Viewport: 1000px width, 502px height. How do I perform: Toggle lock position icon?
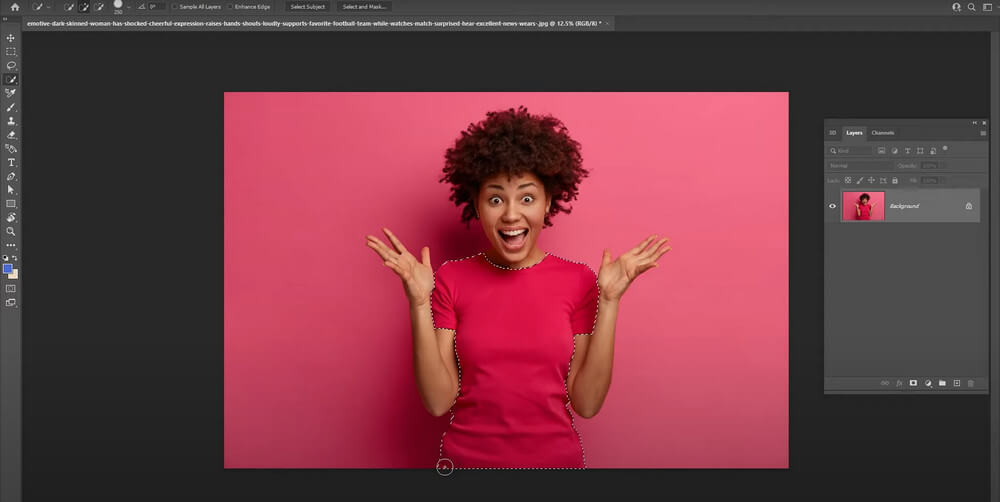(x=871, y=181)
